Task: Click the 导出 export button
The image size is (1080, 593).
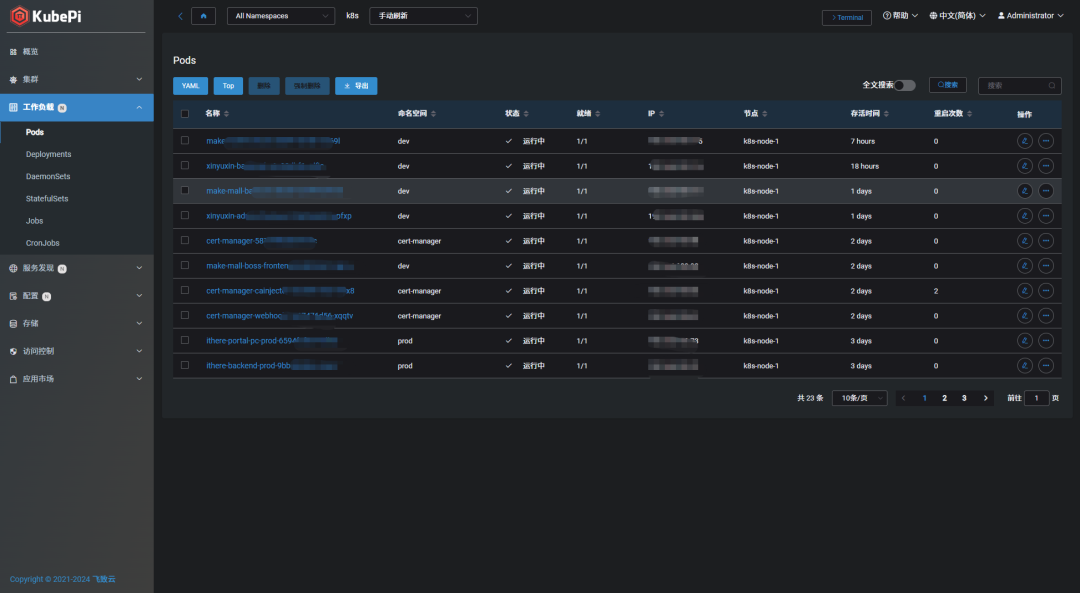Action: point(356,86)
